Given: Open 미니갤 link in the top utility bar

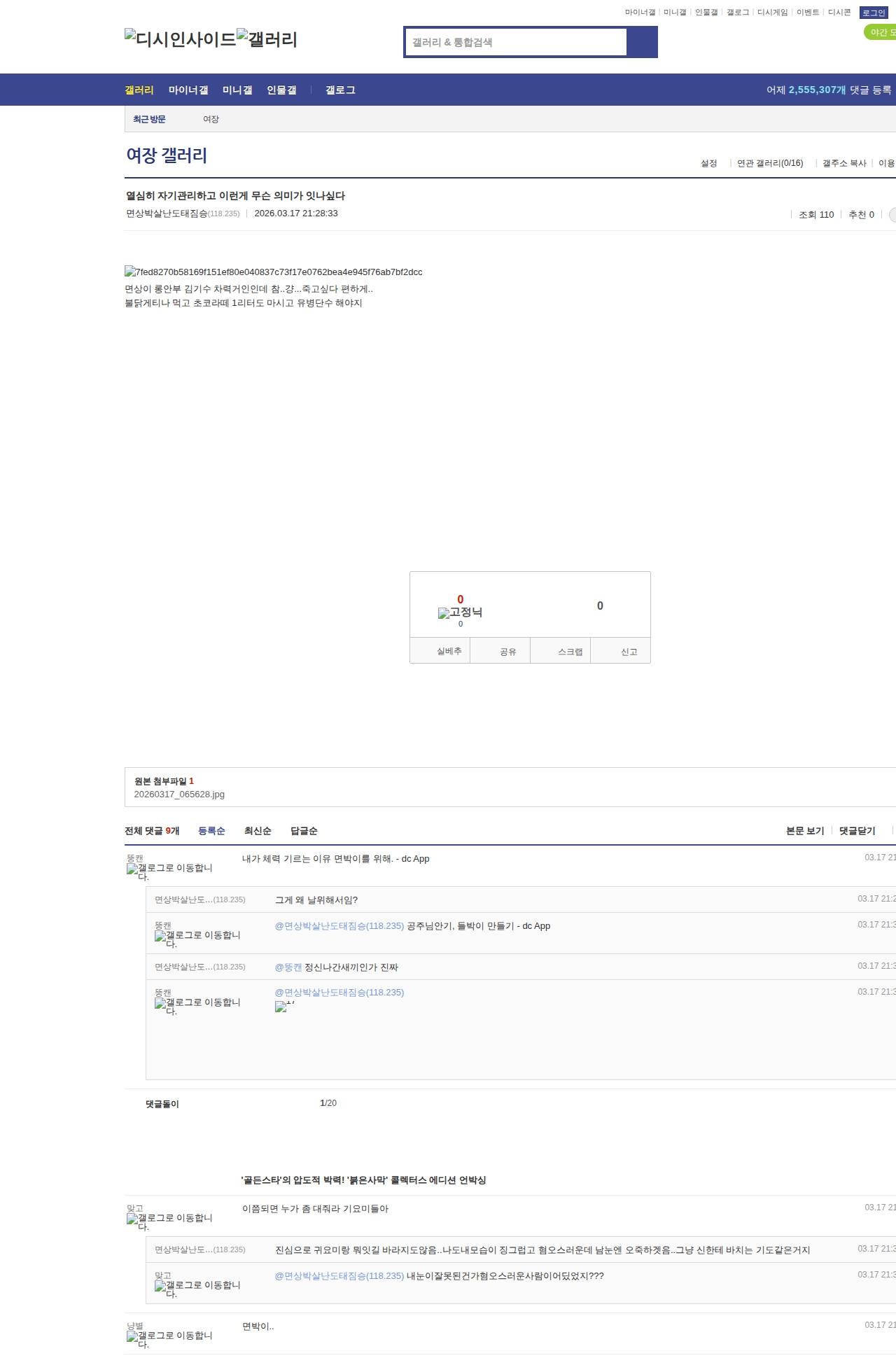Looking at the screenshot, I should pos(675,13).
